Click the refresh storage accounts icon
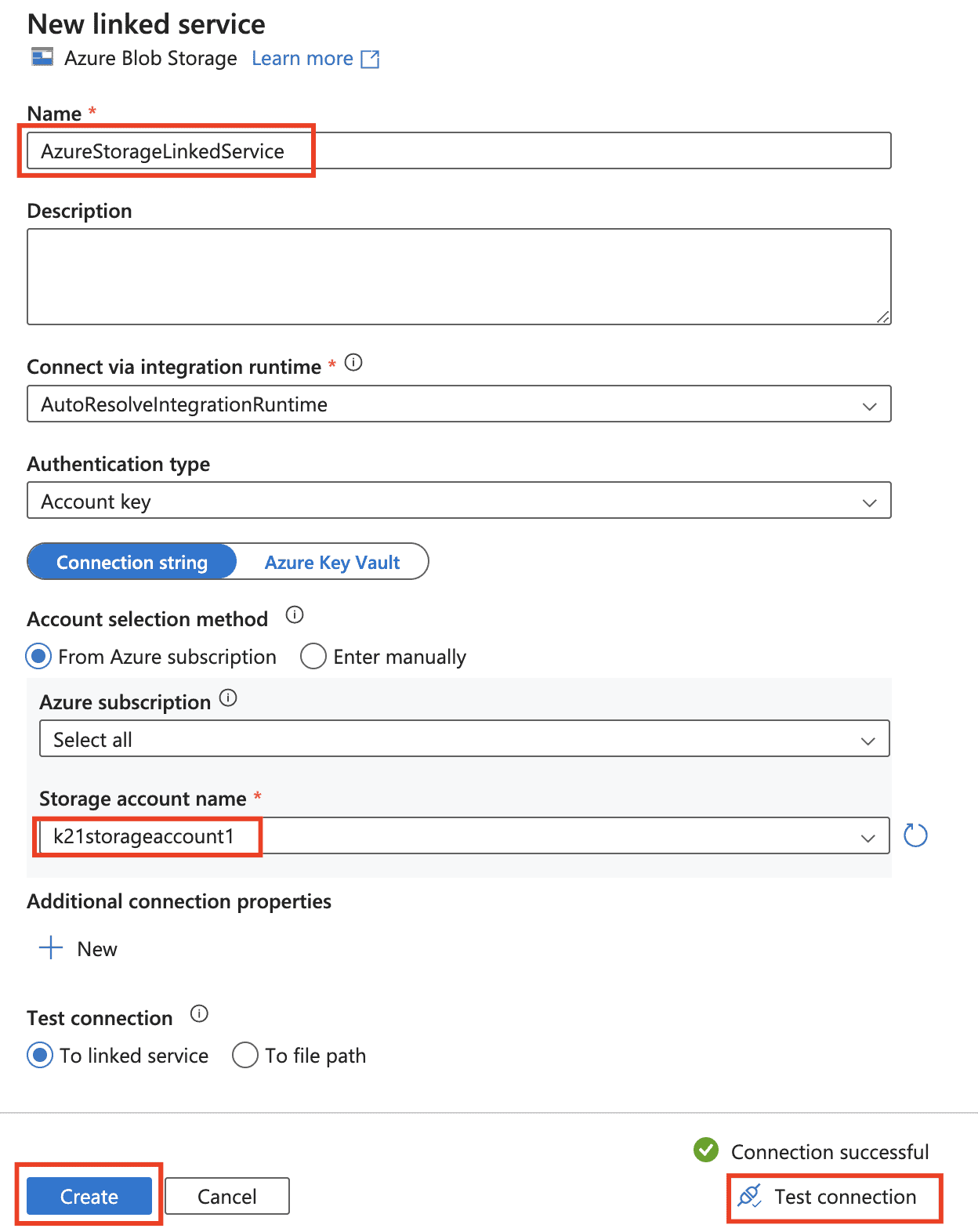978x1232 pixels. (x=915, y=835)
